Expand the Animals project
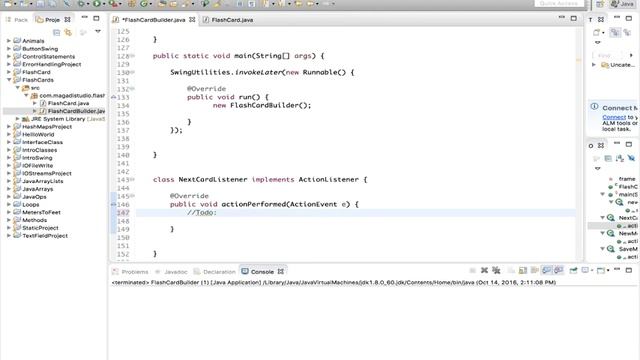640x360 pixels. (x=9, y=41)
